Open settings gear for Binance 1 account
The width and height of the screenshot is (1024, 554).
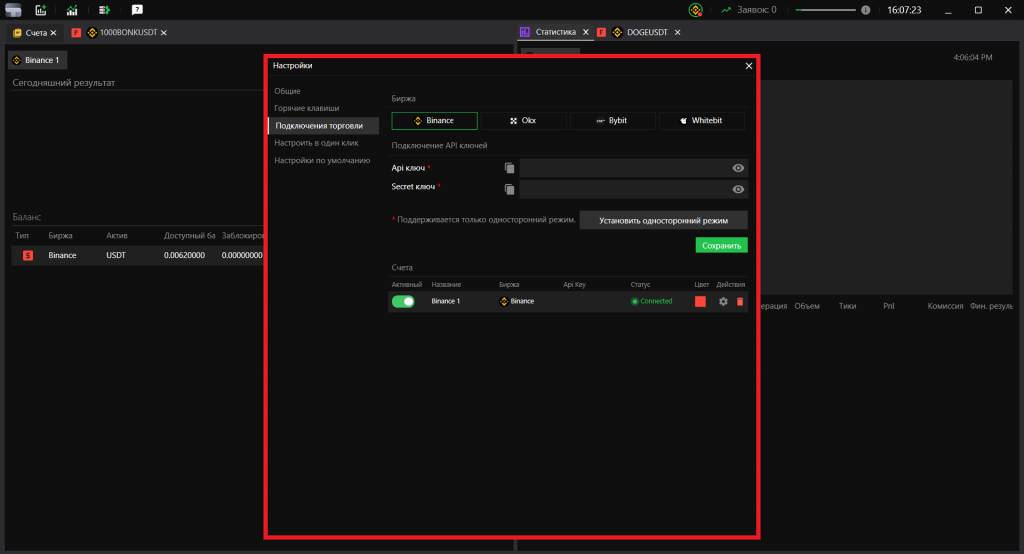(x=723, y=301)
